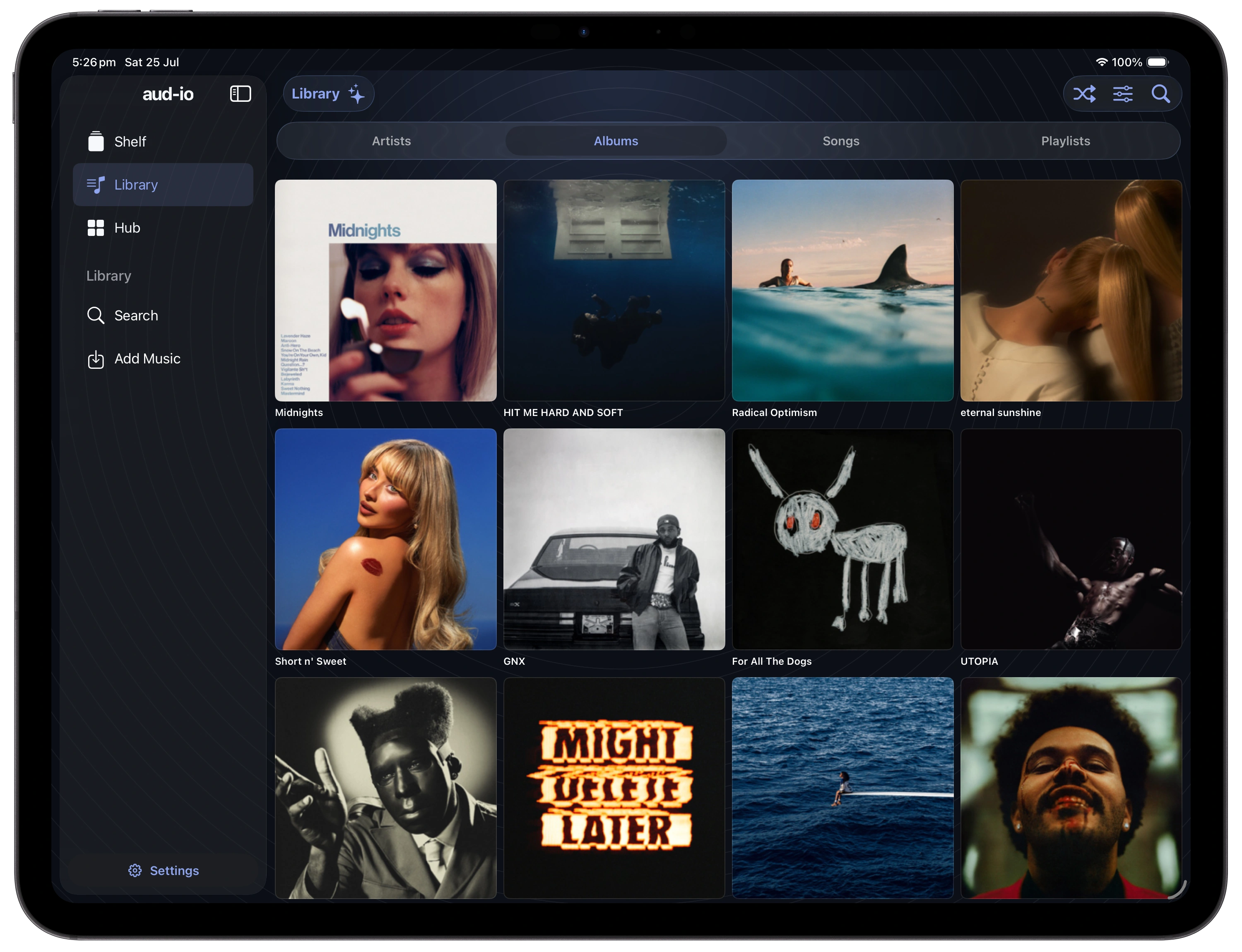This screenshot has height=952, width=1242.
Task: Switch to the Songs tab
Action: [841, 141]
